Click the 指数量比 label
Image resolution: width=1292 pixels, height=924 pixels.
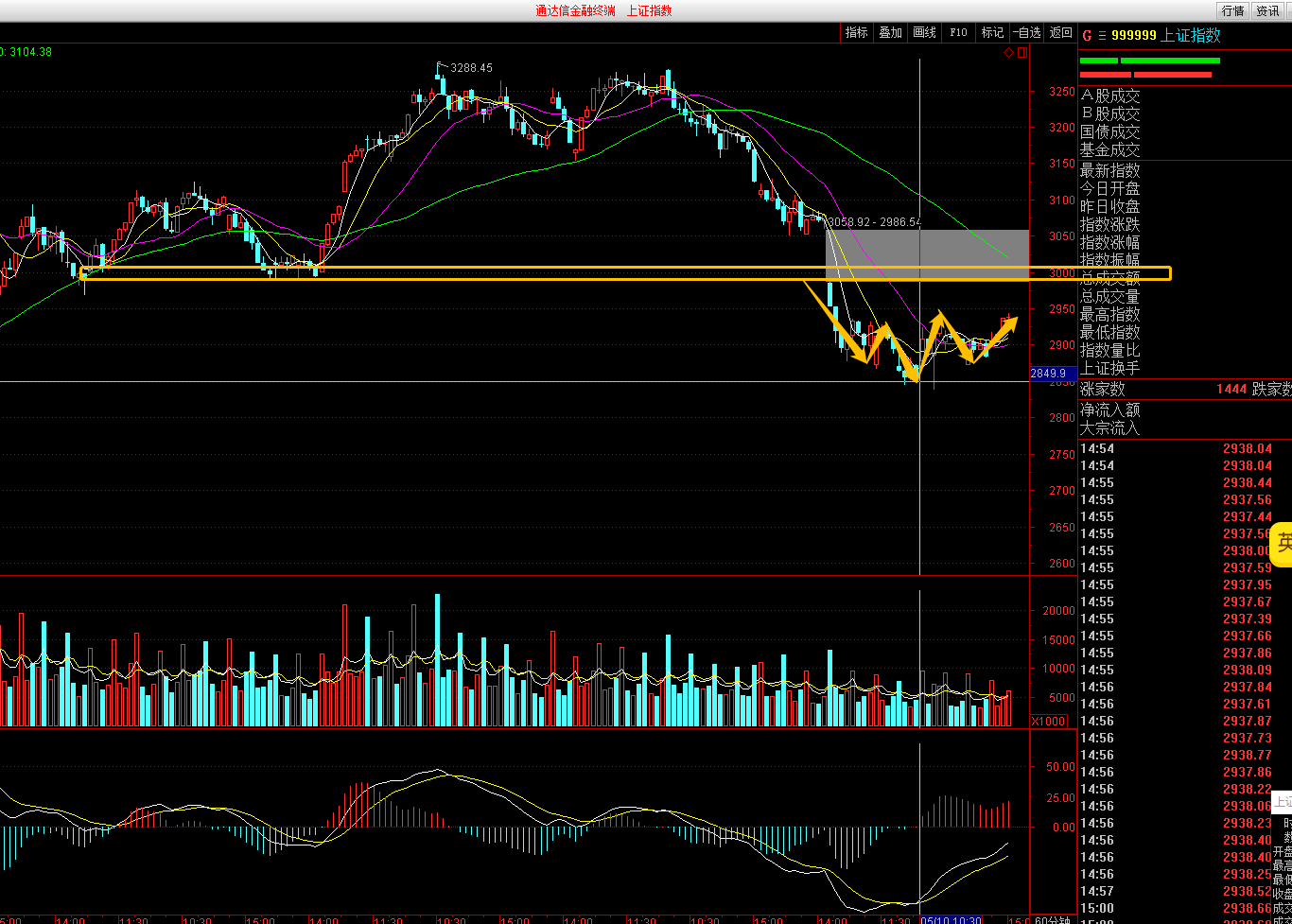pyautogui.click(x=1110, y=350)
